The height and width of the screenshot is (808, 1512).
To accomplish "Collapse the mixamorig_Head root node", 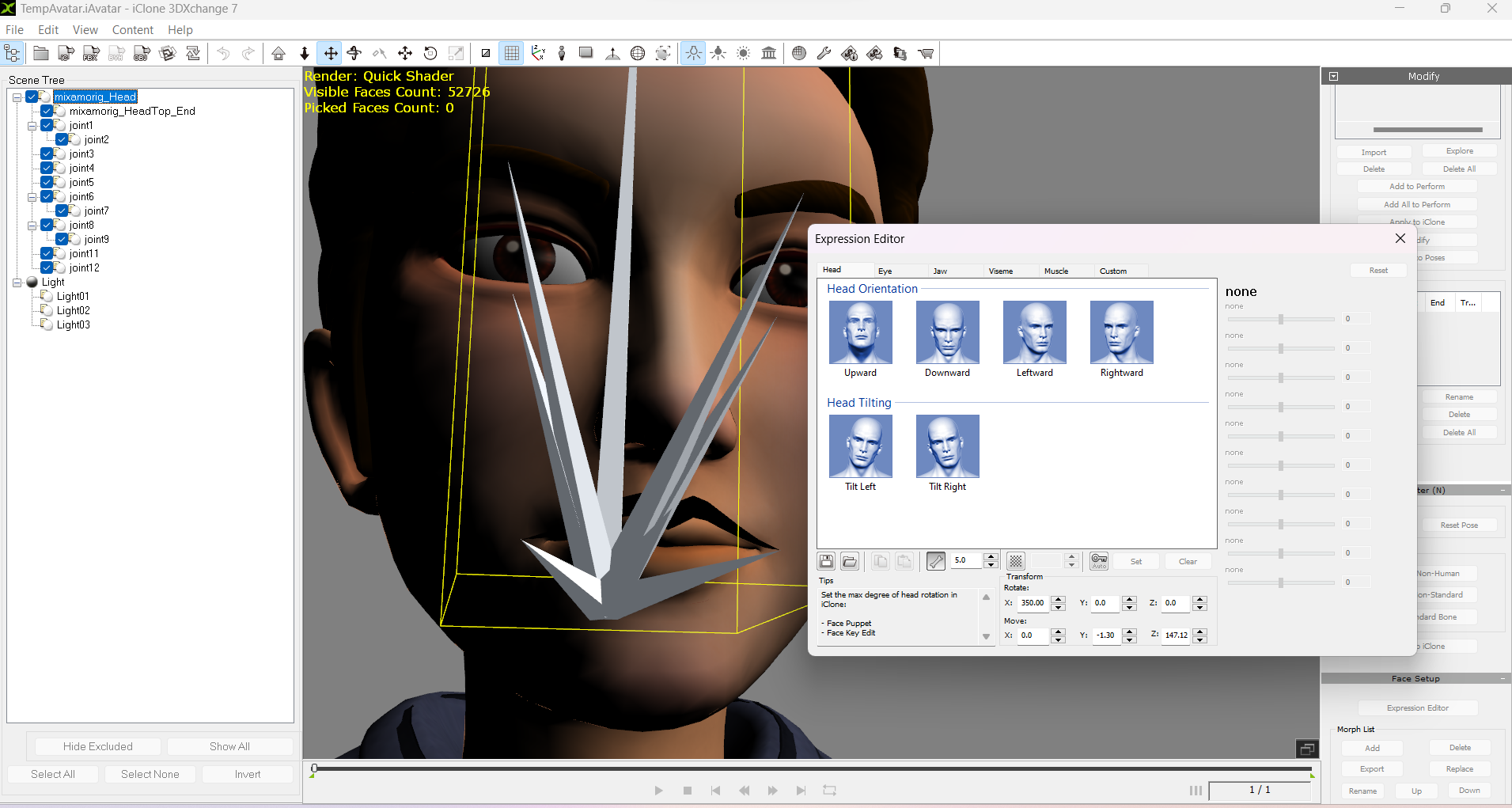I will pos(17,97).
